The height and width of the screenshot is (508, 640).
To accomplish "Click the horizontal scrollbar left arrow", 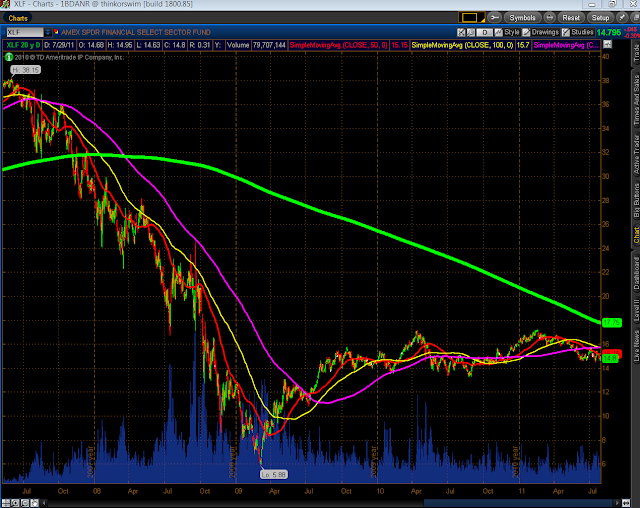I will 44,503.
